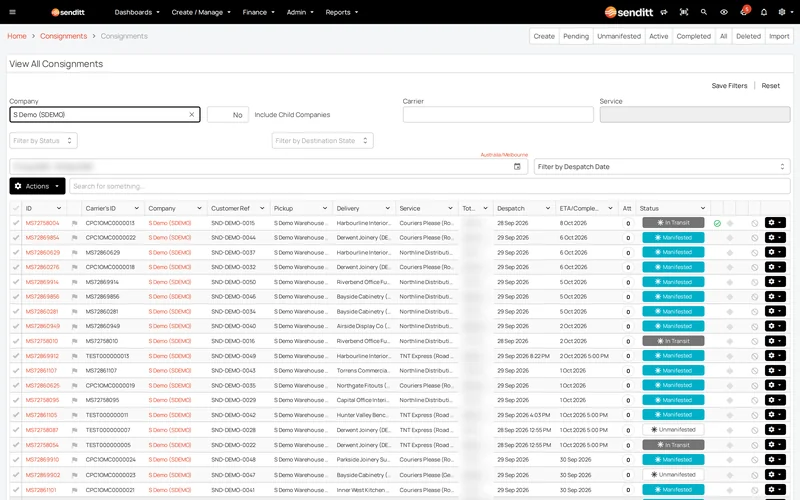The image size is (800, 500).
Task: Click the prohibit icon on row MS72860276
Action: coord(755,267)
